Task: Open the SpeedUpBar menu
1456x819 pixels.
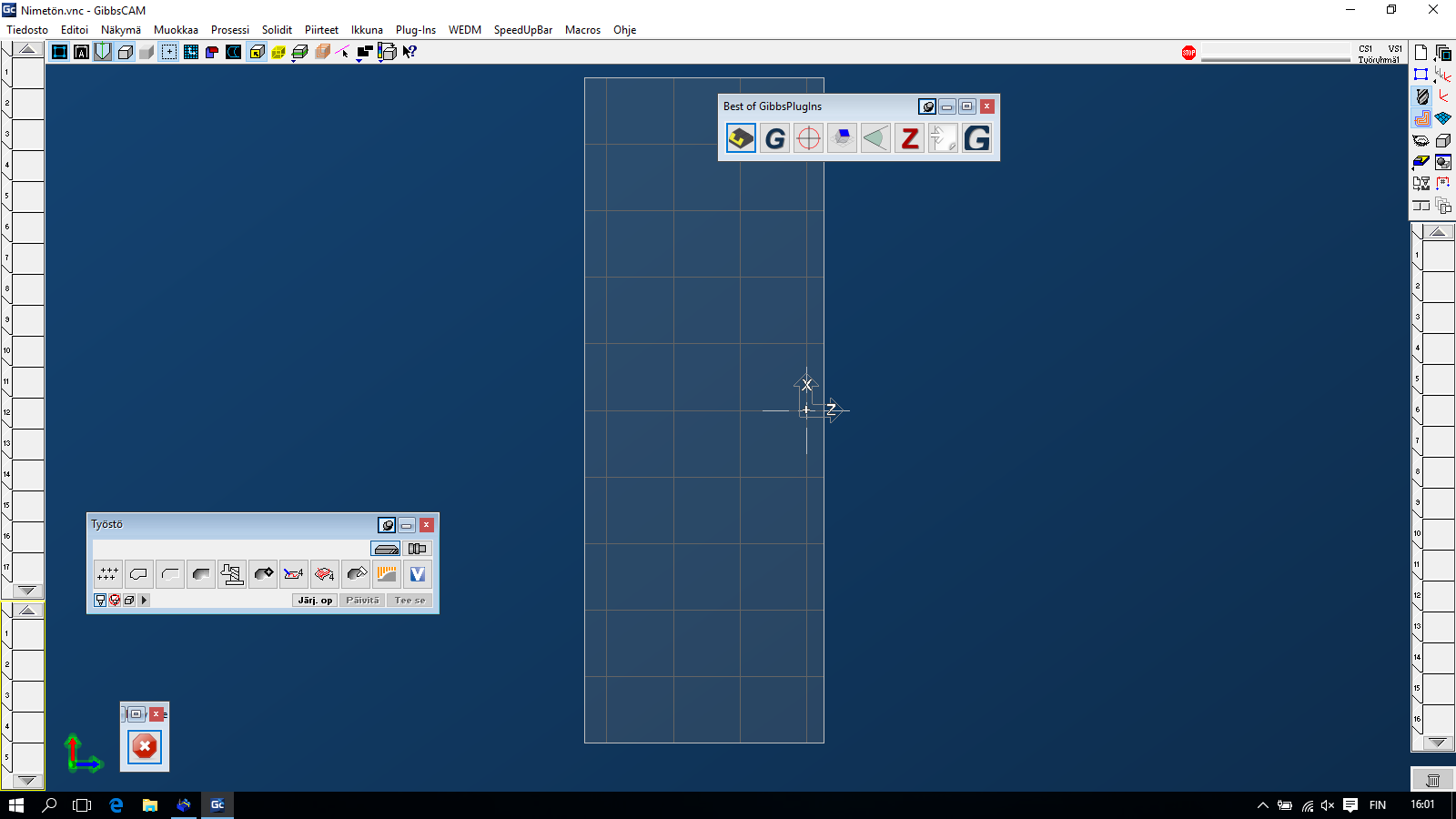Action: 523,30
